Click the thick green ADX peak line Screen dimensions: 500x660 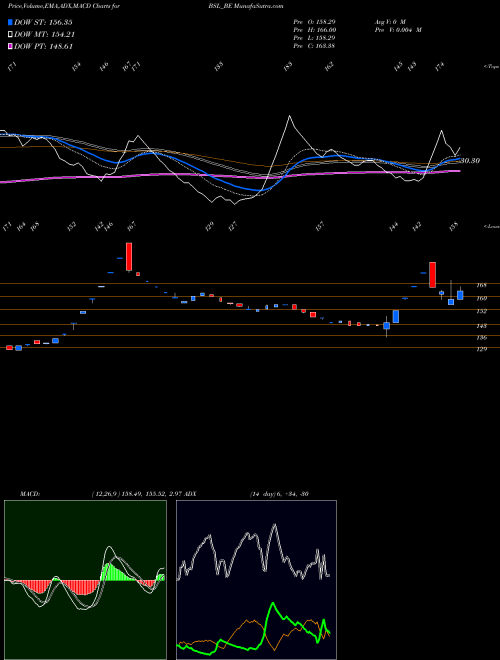[x=274, y=604]
